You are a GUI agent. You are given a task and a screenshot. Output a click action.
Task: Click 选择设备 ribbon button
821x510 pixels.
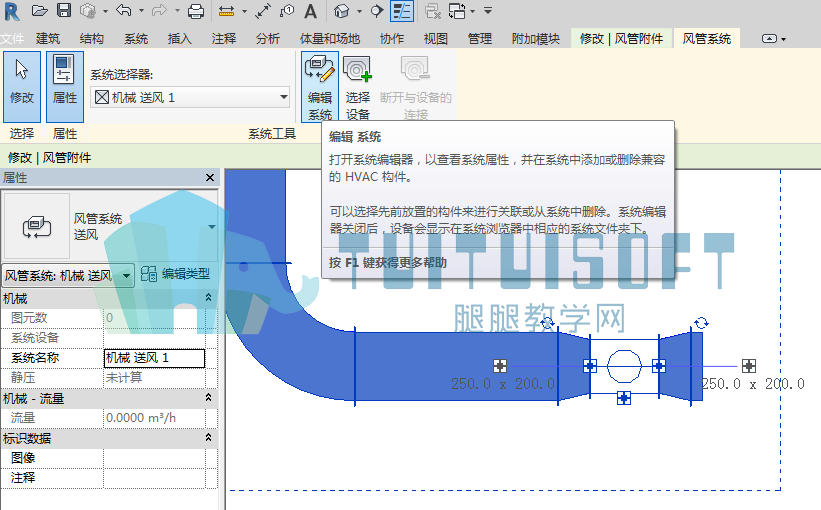tap(358, 87)
